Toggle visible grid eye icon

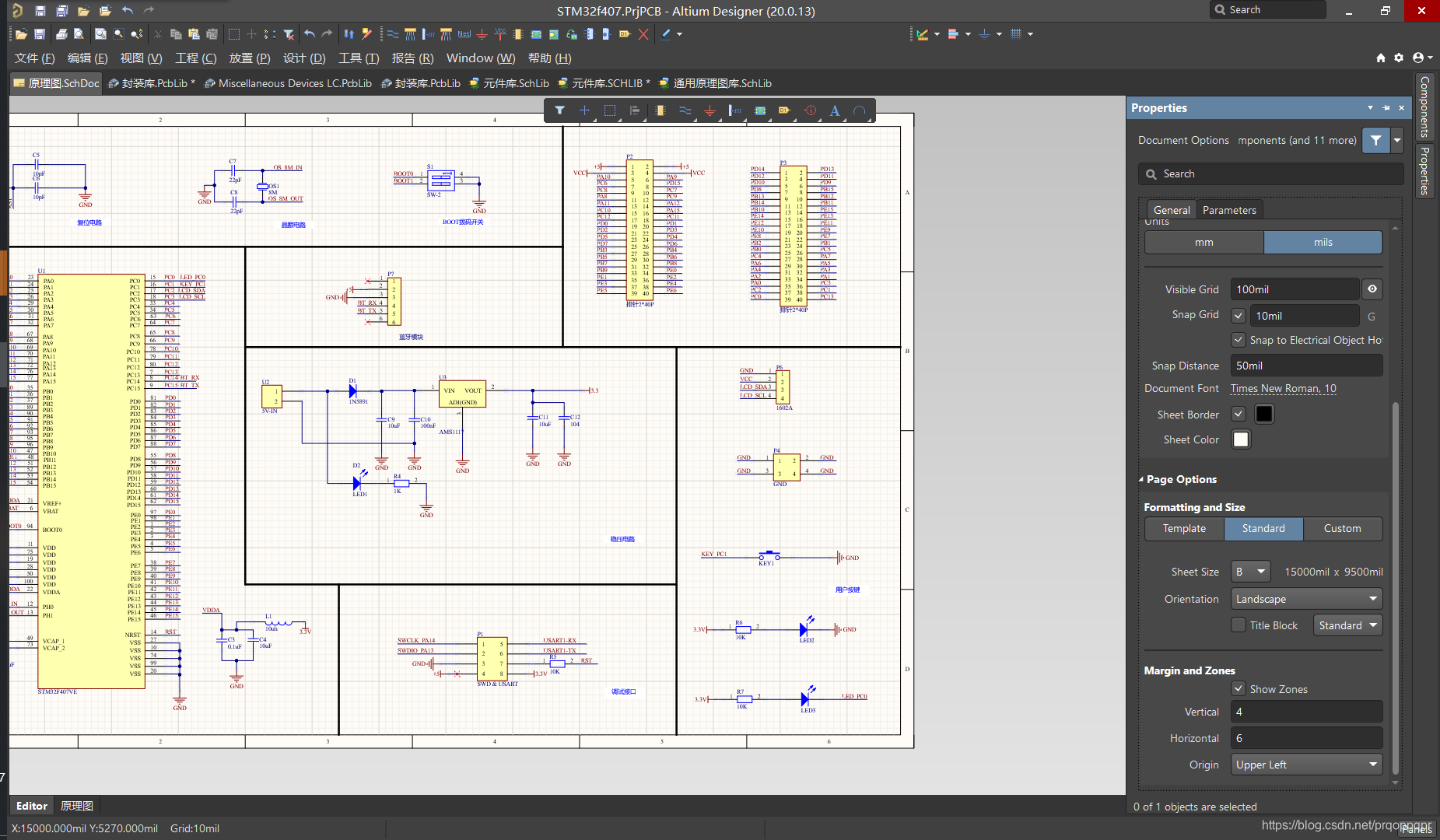(1372, 289)
